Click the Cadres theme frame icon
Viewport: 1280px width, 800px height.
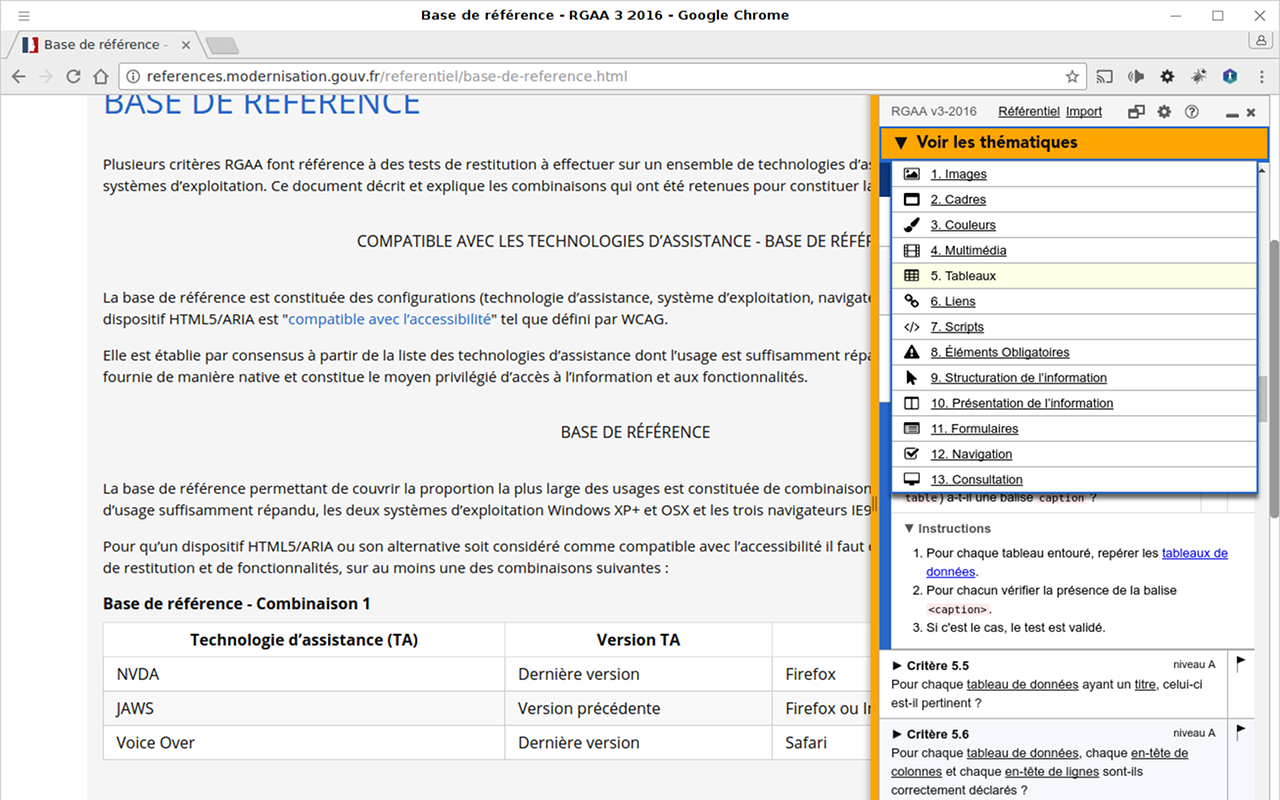click(x=911, y=199)
